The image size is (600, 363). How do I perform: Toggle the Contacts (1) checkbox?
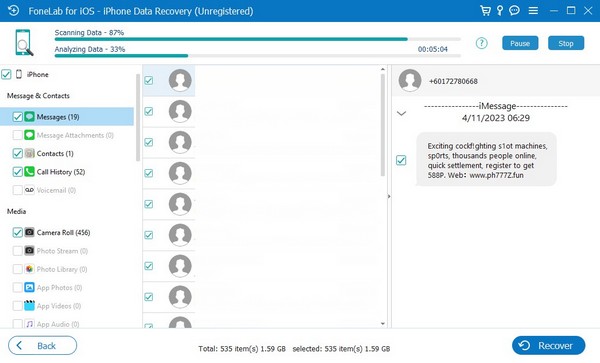pyautogui.click(x=17, y=153)
